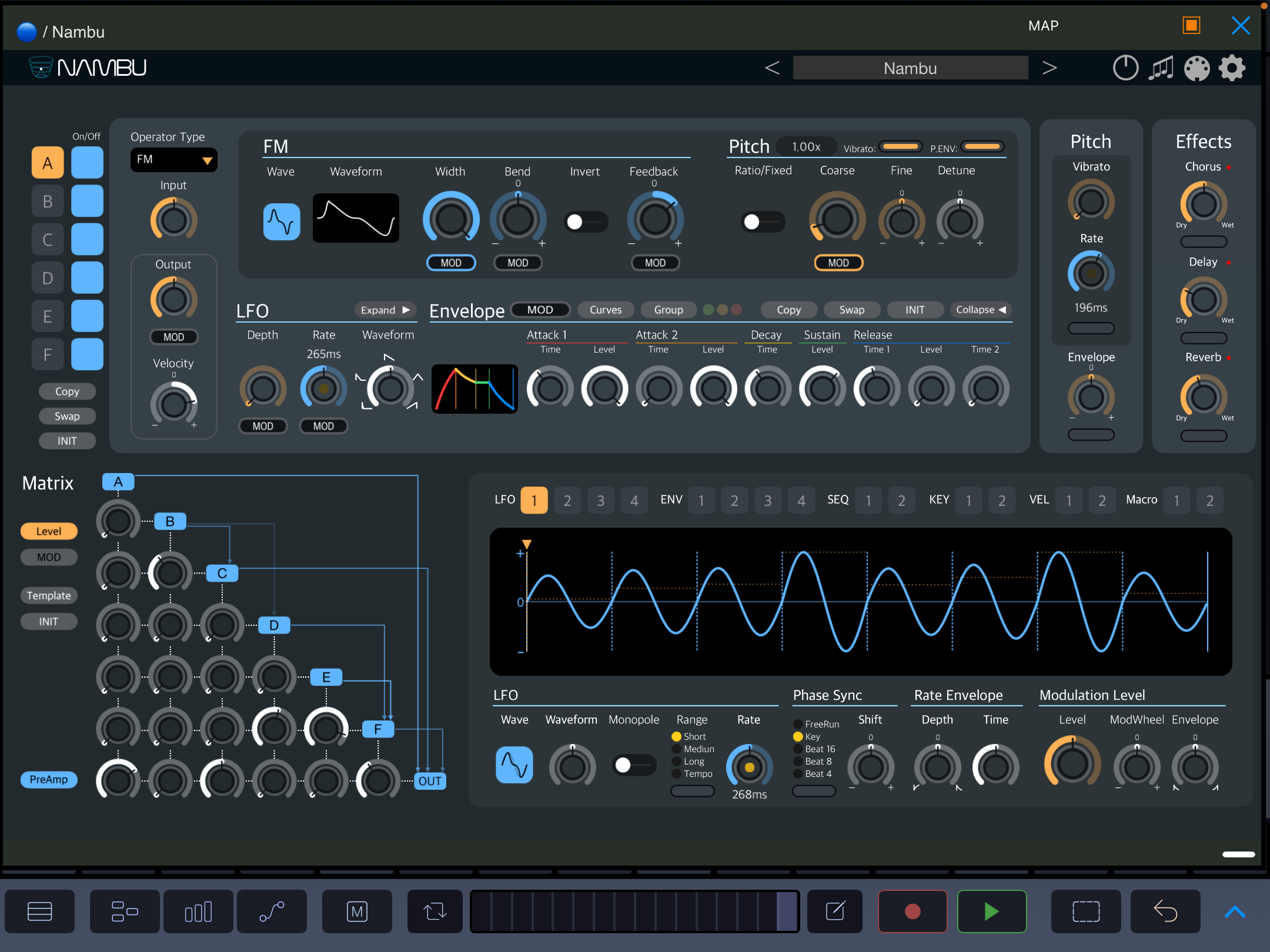The image size is (1270, 952).
Task: Click the envelope curve display thumbnail
Action: (x=475, y=389)
